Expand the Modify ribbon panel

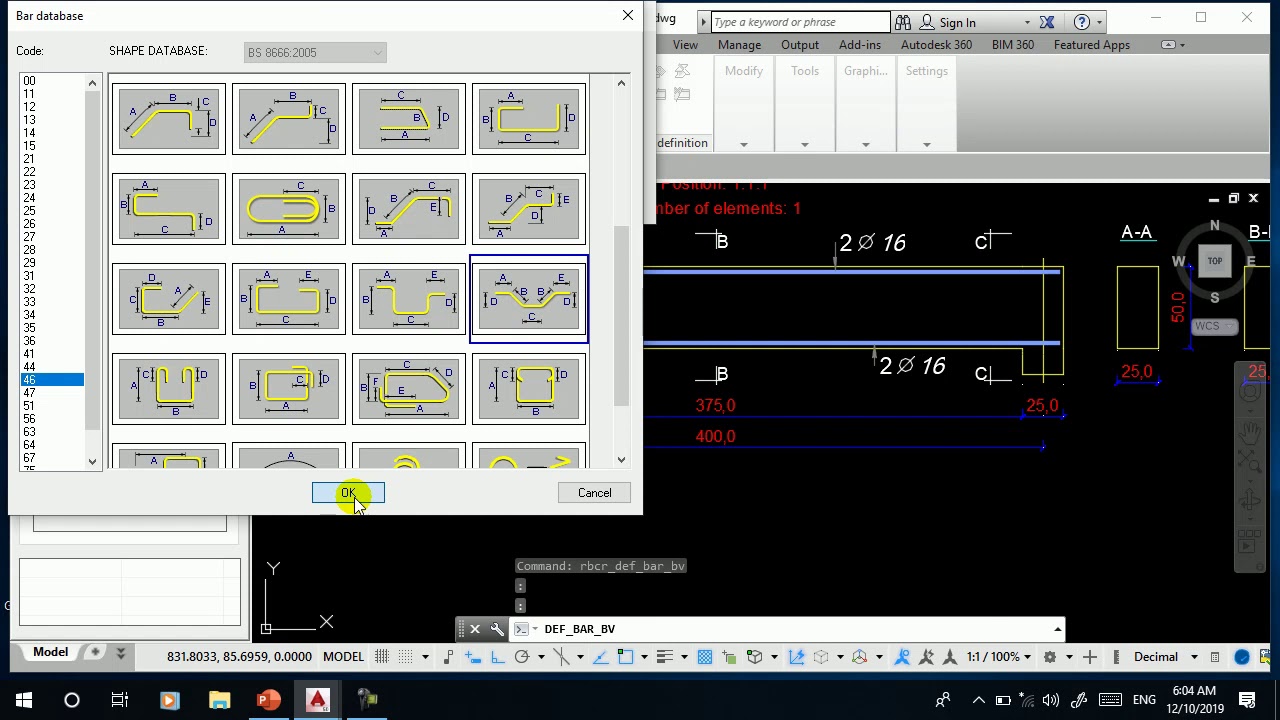pyautogui.click(x=743, y=144)
